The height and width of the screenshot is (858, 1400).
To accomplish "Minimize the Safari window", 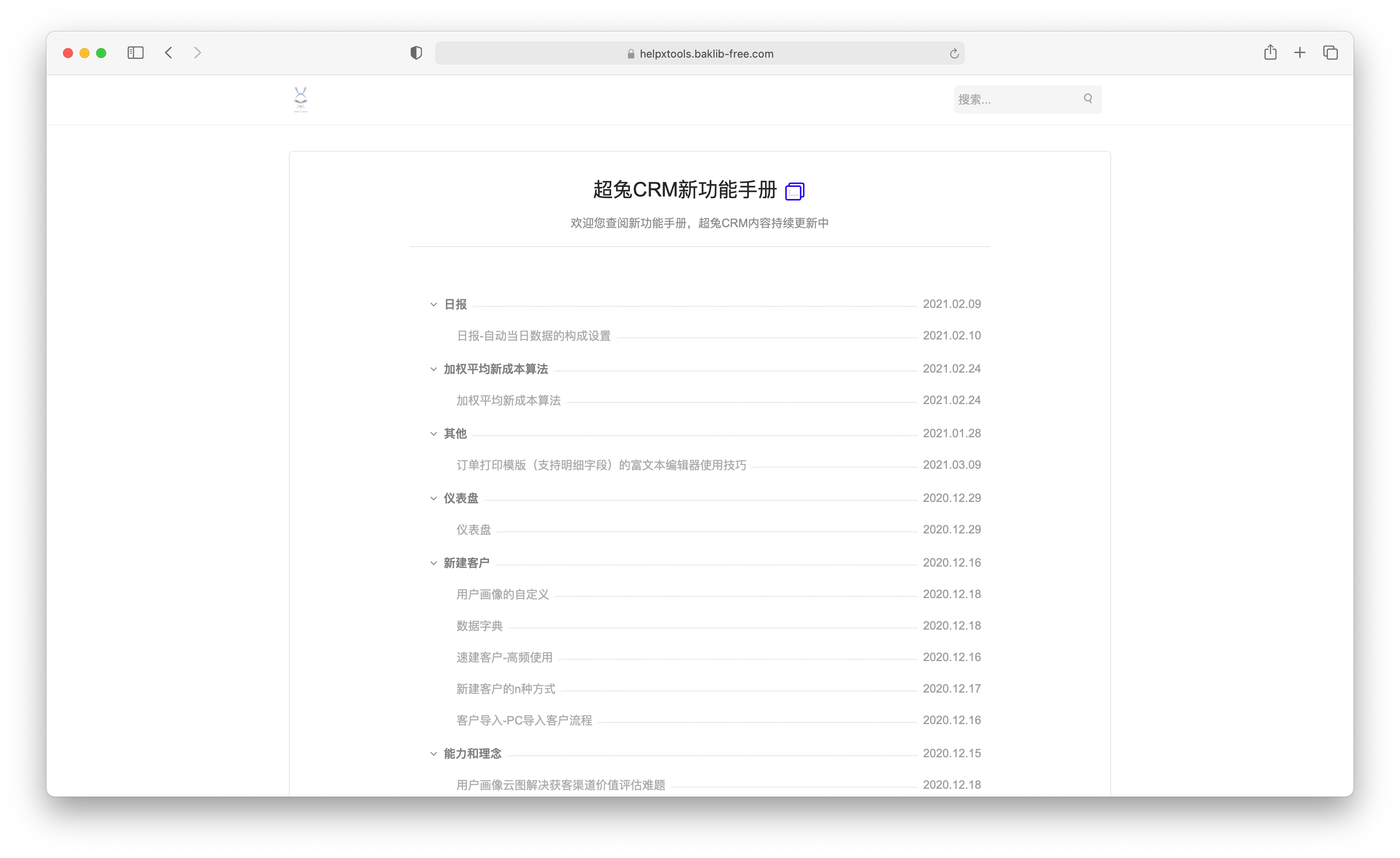I will [85, 53].
